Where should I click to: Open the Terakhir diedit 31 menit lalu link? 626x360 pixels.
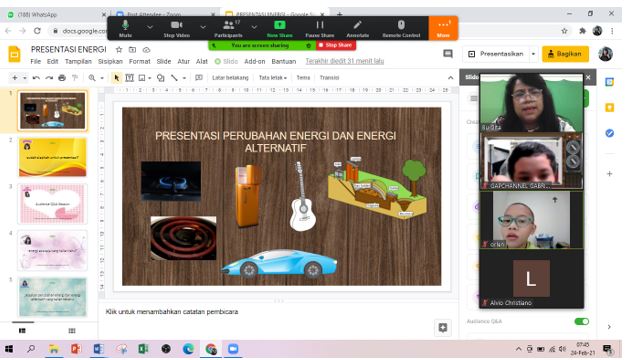345,61
